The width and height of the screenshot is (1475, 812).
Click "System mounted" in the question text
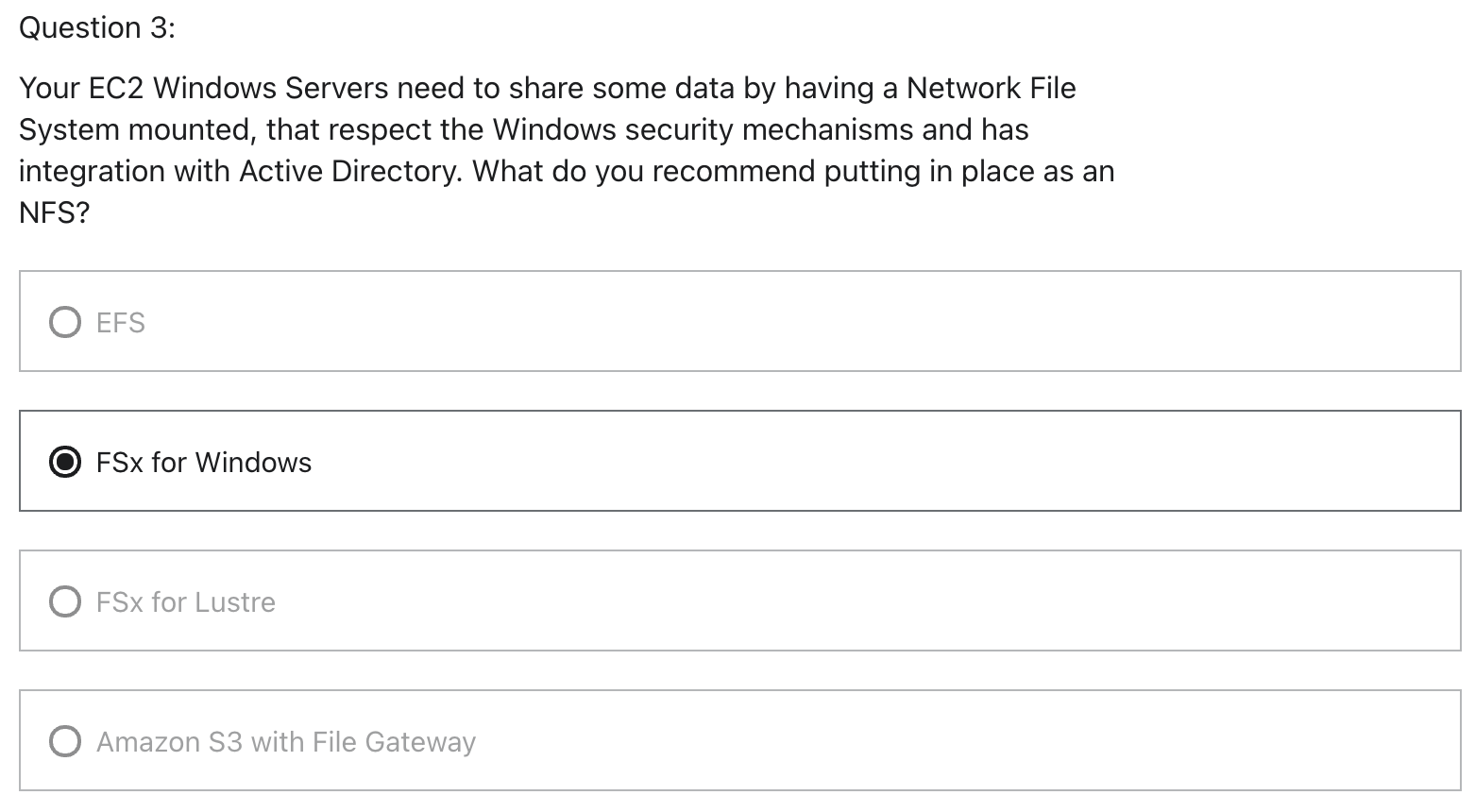pos(134,129)
